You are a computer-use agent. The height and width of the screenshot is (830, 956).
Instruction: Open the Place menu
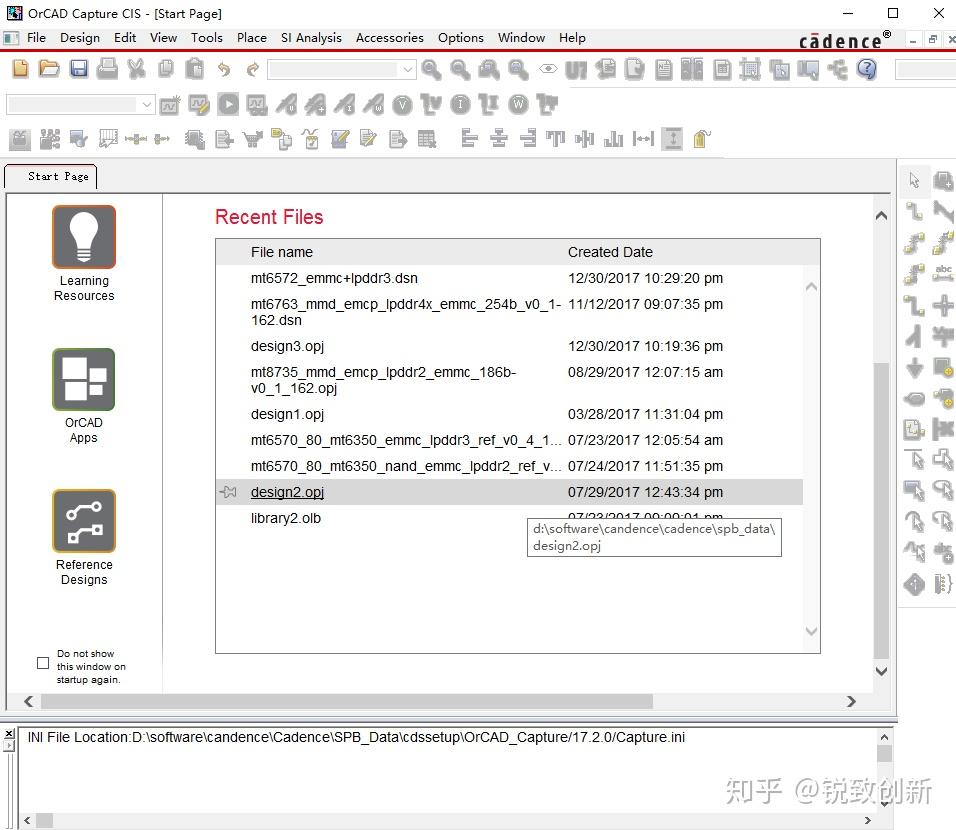click(251, 38)
